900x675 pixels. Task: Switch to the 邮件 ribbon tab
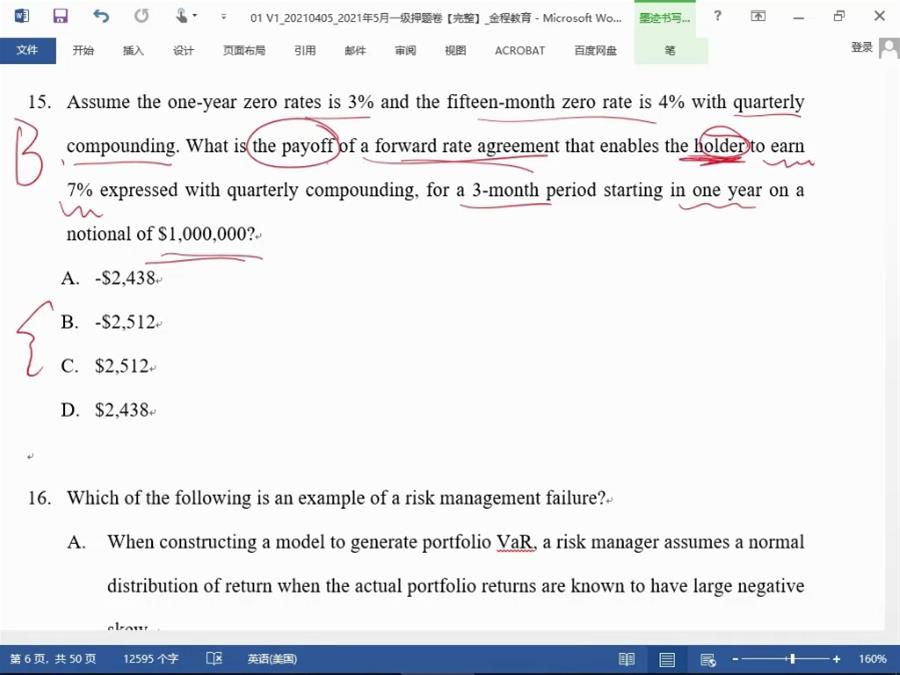point(355,51)
